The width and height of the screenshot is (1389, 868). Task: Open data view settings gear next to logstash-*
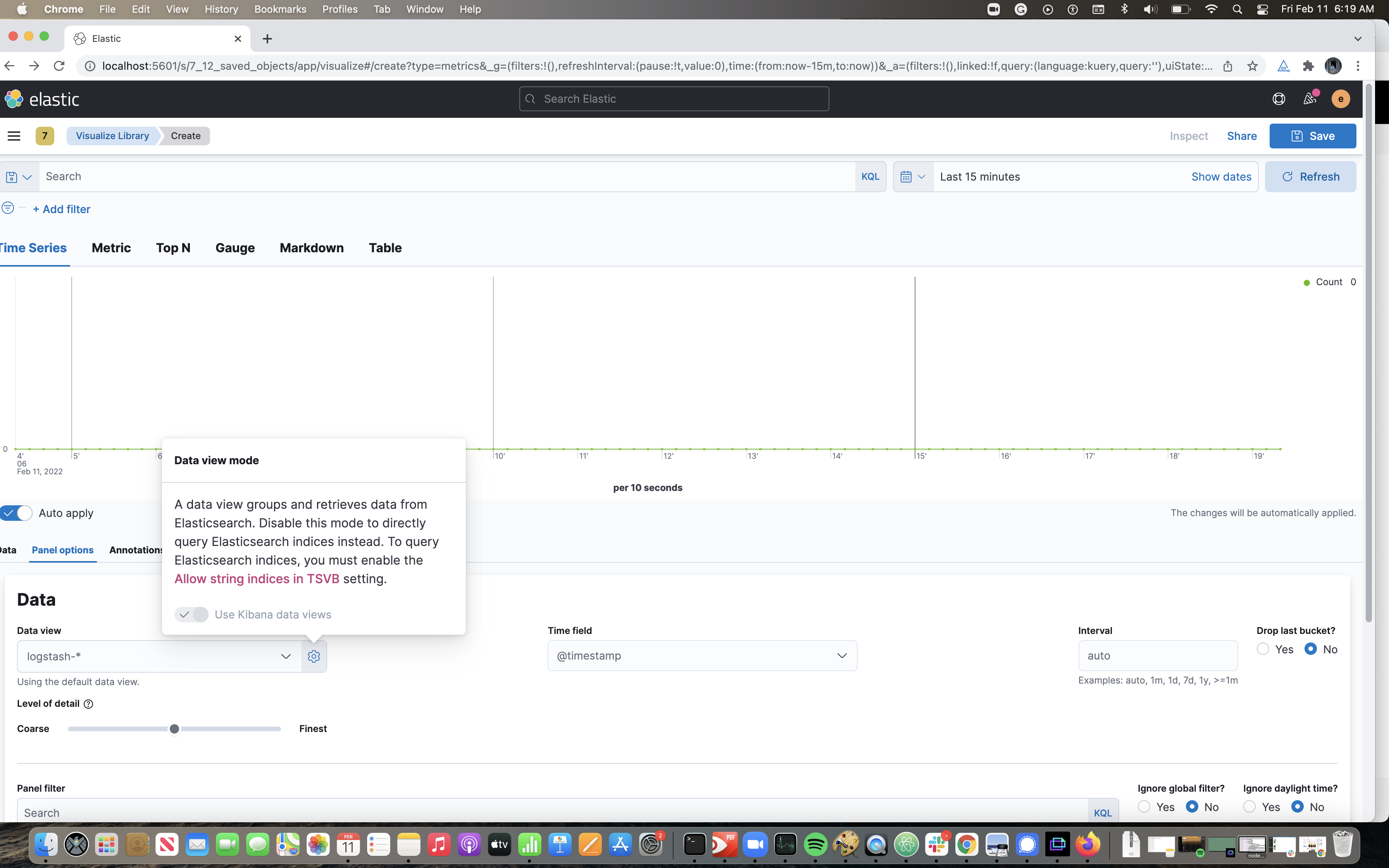pos(314,656)
